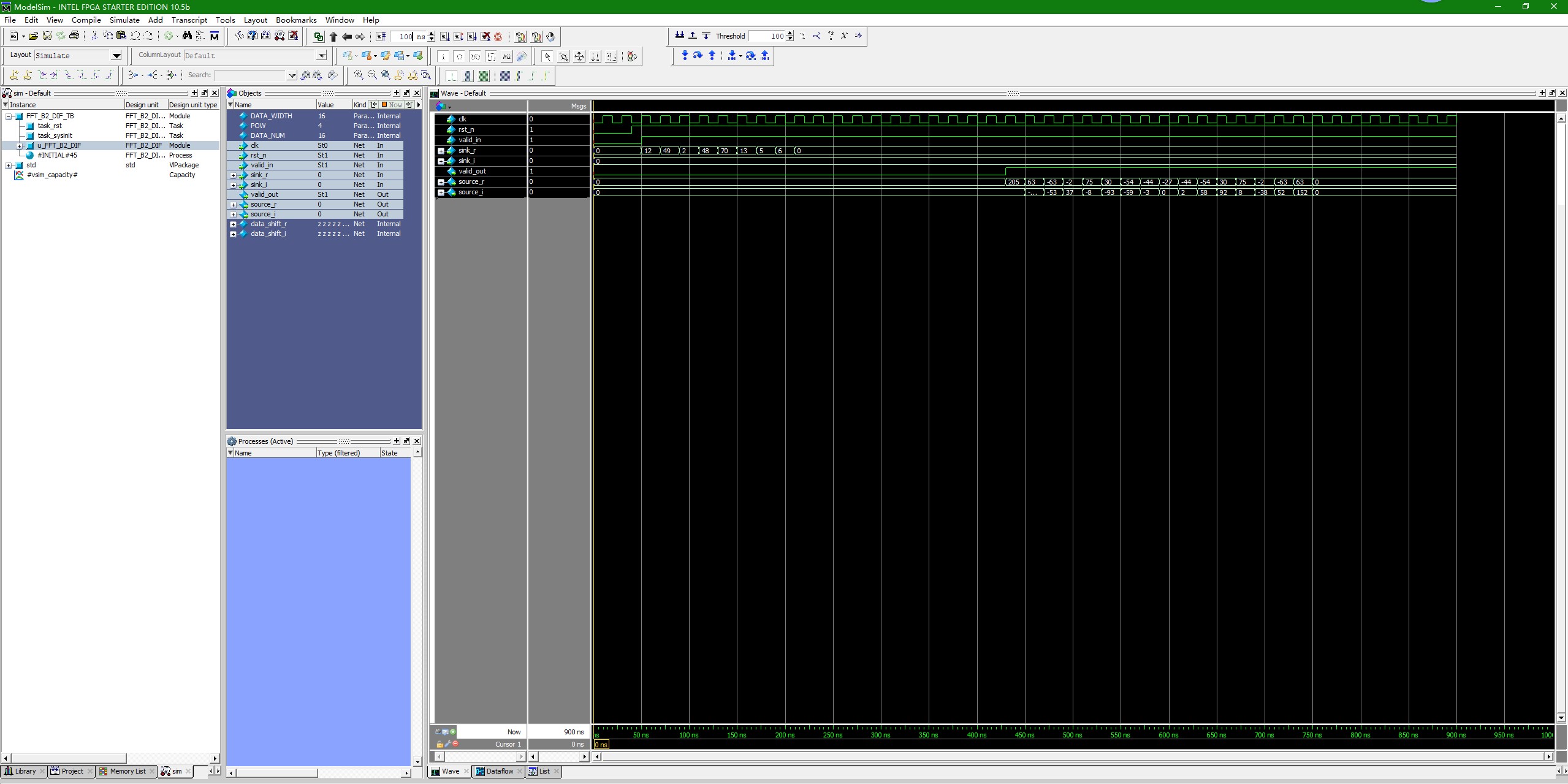The height and width of the screenshot is (784, 1568).
Task: Toggle the outputs-only 'O' filter button
Action: [x=459, y=57]
